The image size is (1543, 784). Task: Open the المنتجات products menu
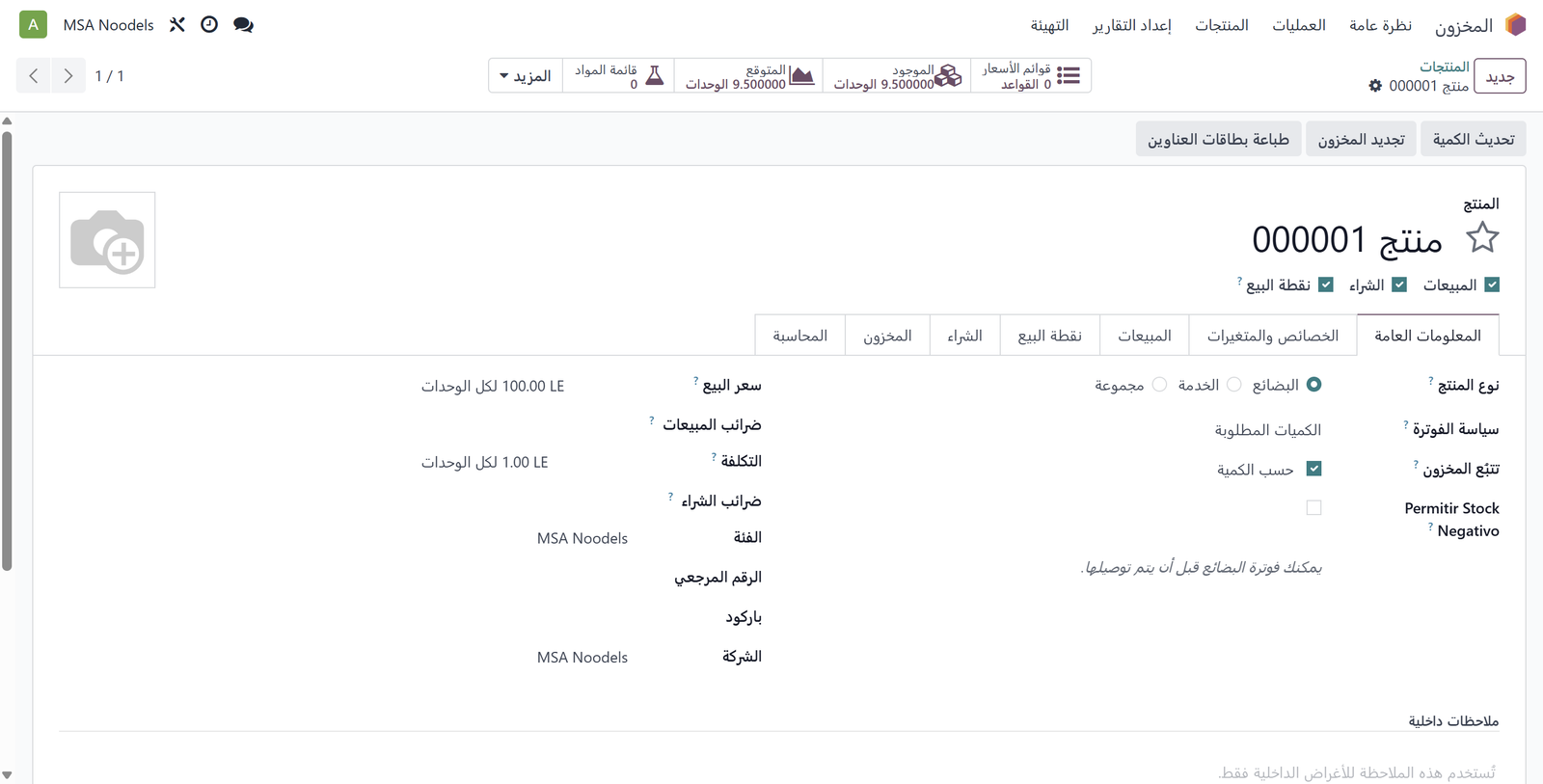tap(1222, 25)
